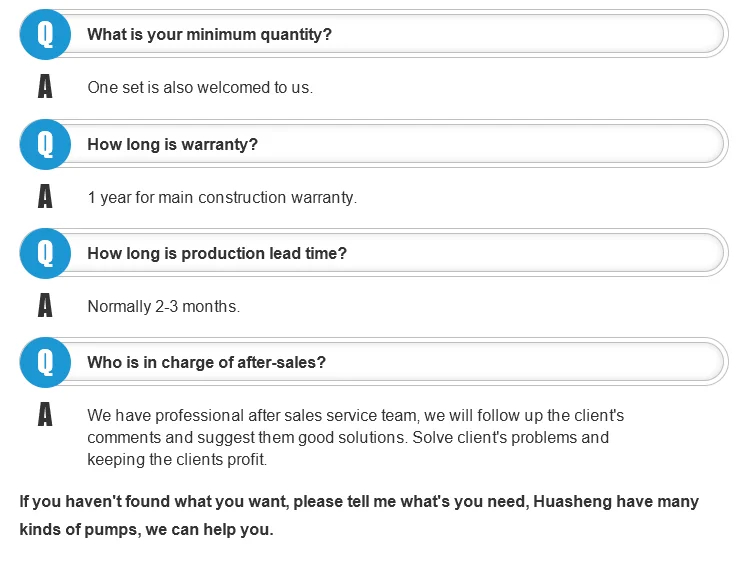Click the answer 'One set is also welcomed to us.'
The width and height of the screenshot is (750, 566).
(x=200, y=87)
